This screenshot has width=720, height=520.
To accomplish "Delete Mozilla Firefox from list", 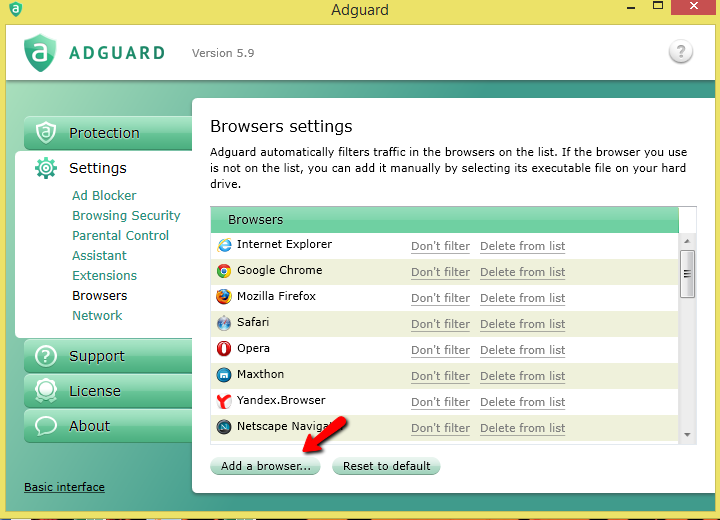I will (x=523, y=298).
